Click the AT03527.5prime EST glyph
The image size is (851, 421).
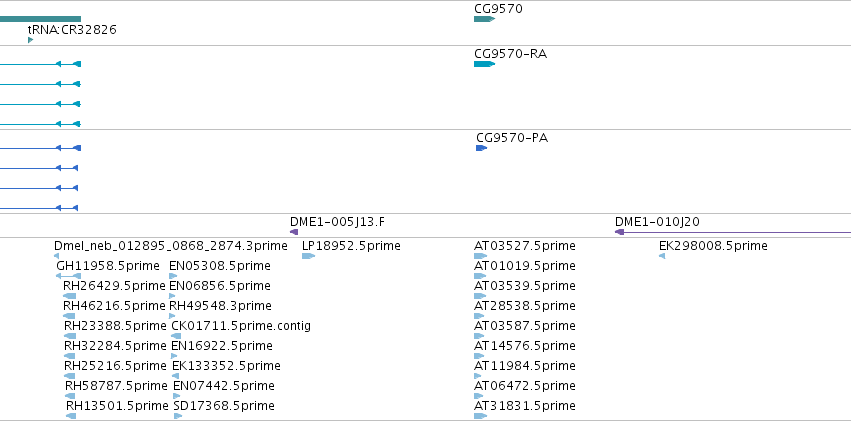click(x=480, y=256)
